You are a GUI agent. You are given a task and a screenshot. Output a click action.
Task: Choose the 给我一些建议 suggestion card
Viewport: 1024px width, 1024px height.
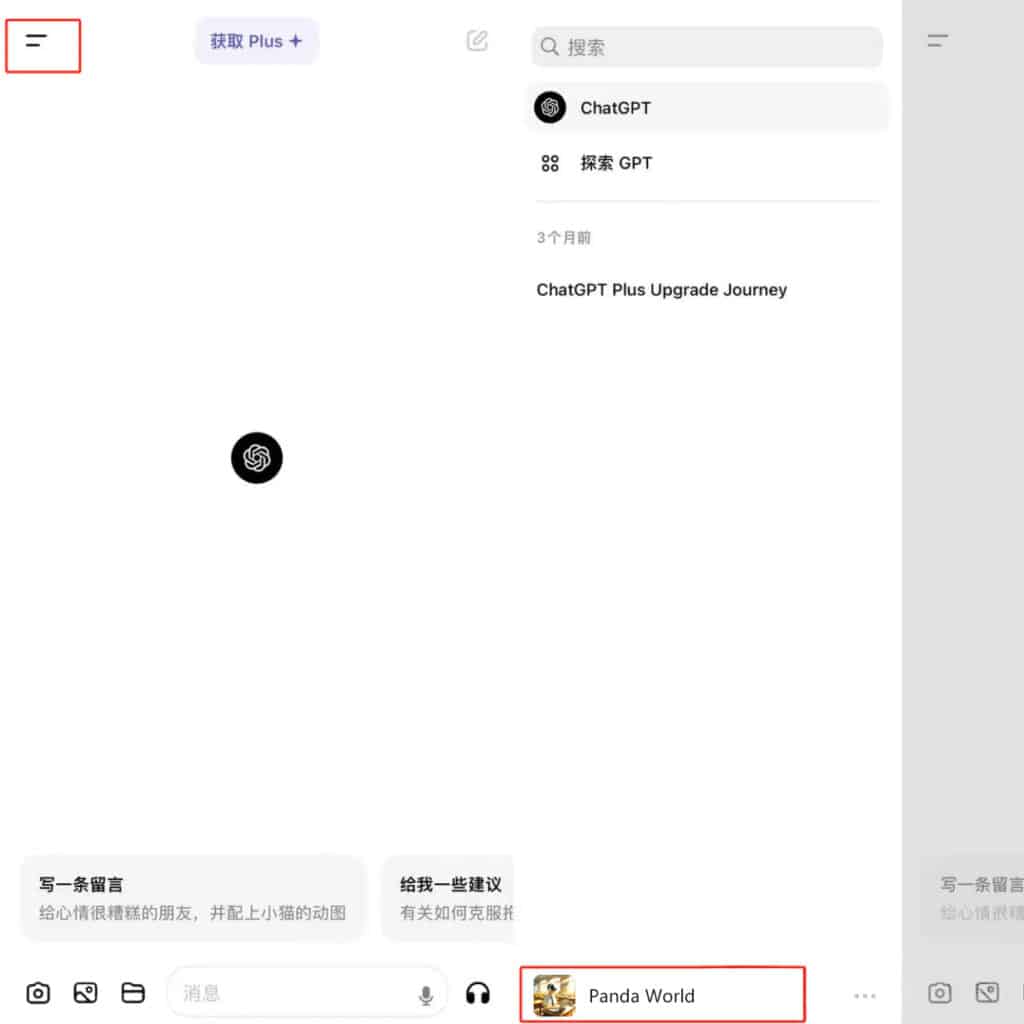pyautogui.click(x=448, y=898)
